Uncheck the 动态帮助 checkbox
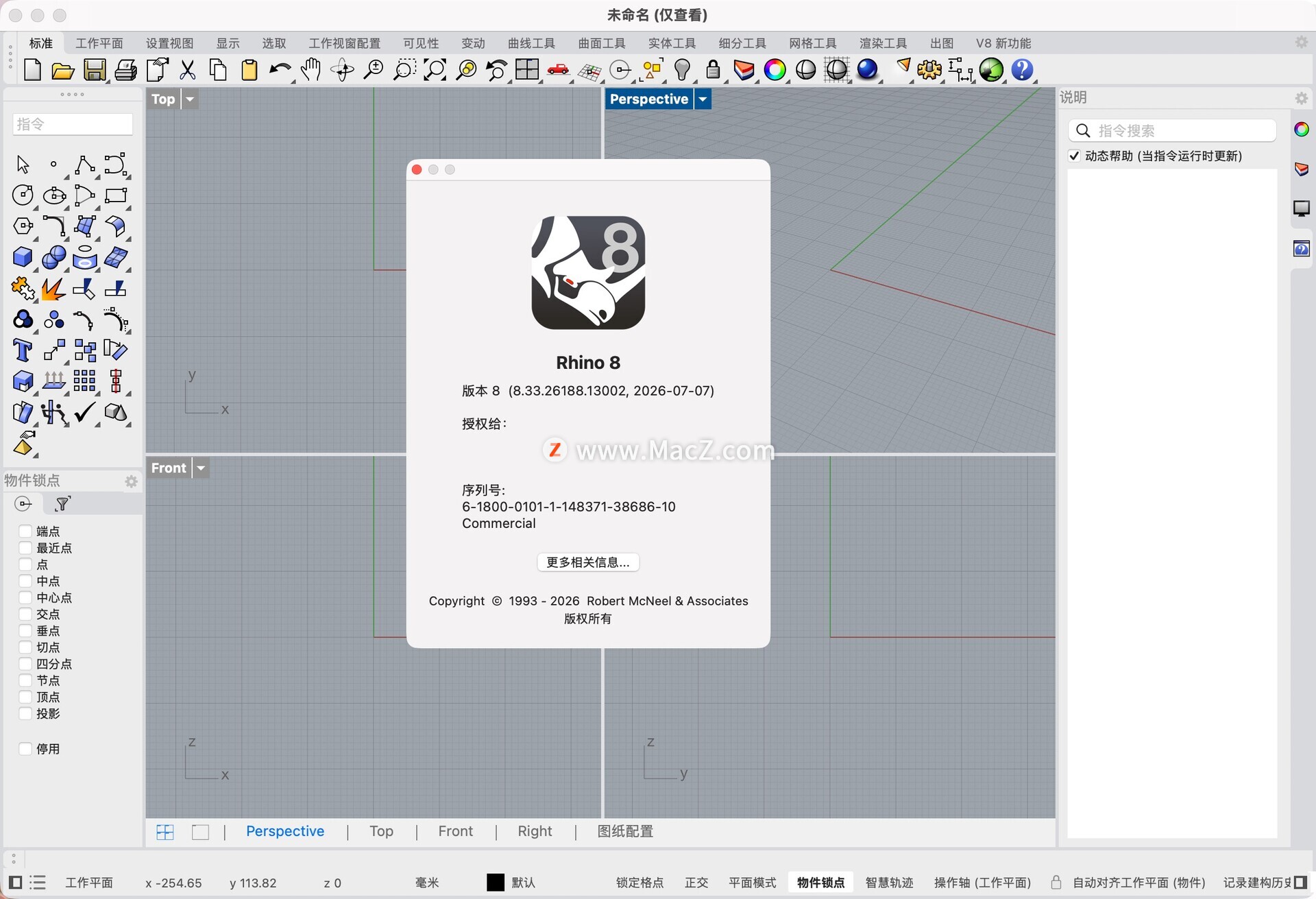The width and height of the screenshot is (1316, 899). click(1075, 156)
